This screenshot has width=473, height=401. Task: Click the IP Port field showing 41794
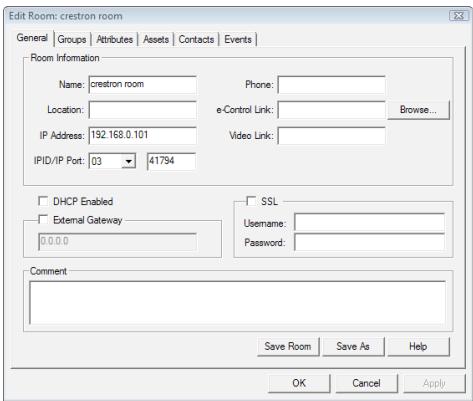[171, 161]
